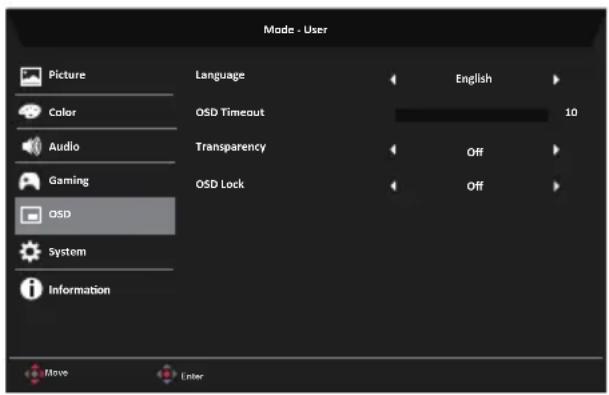Click the OSD screen icon
This screenshot has height=395, width=609.
click(x=31, y=215)
